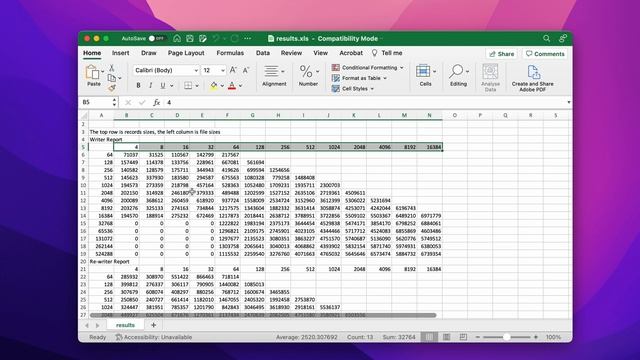Click the Cut scissors icon
640x360 pixels.
pyautogui.click(x=111, y=68)
